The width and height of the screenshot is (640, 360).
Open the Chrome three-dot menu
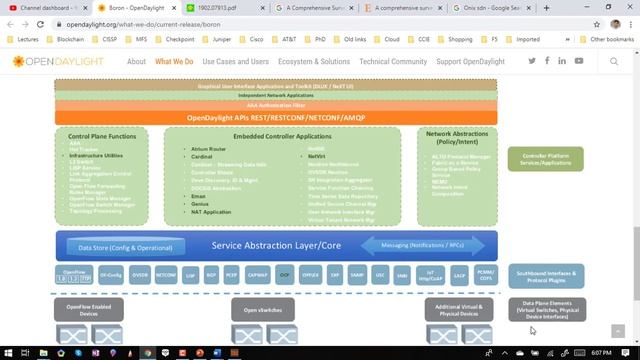(x=631, y=24)
